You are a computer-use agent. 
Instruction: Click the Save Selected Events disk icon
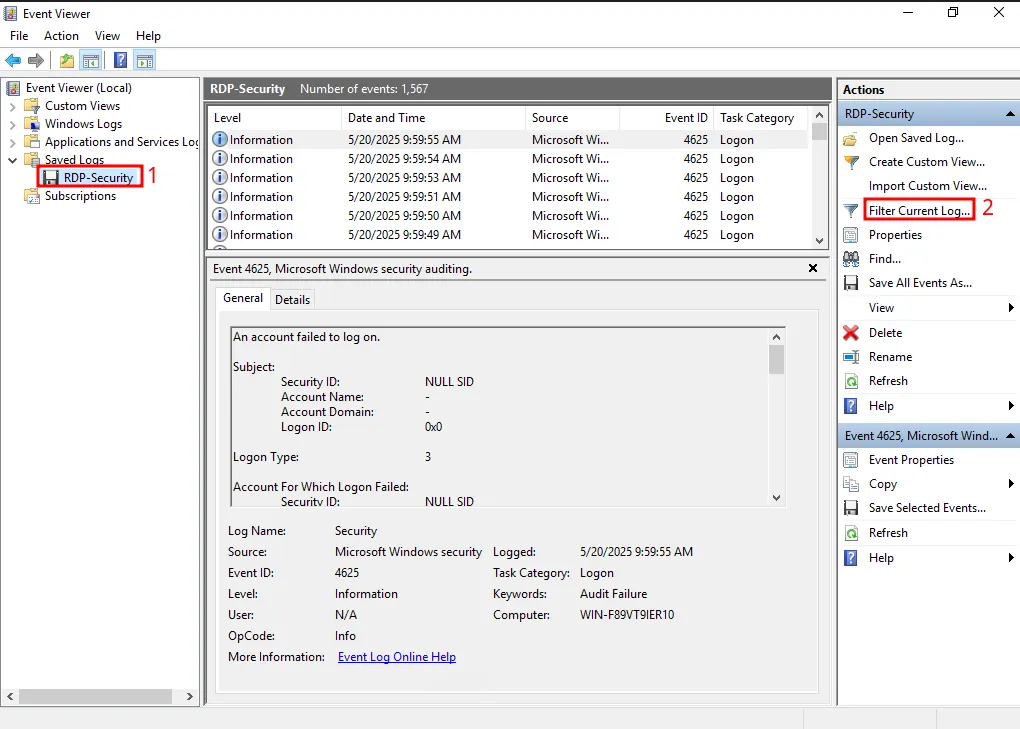coord(851,508)
